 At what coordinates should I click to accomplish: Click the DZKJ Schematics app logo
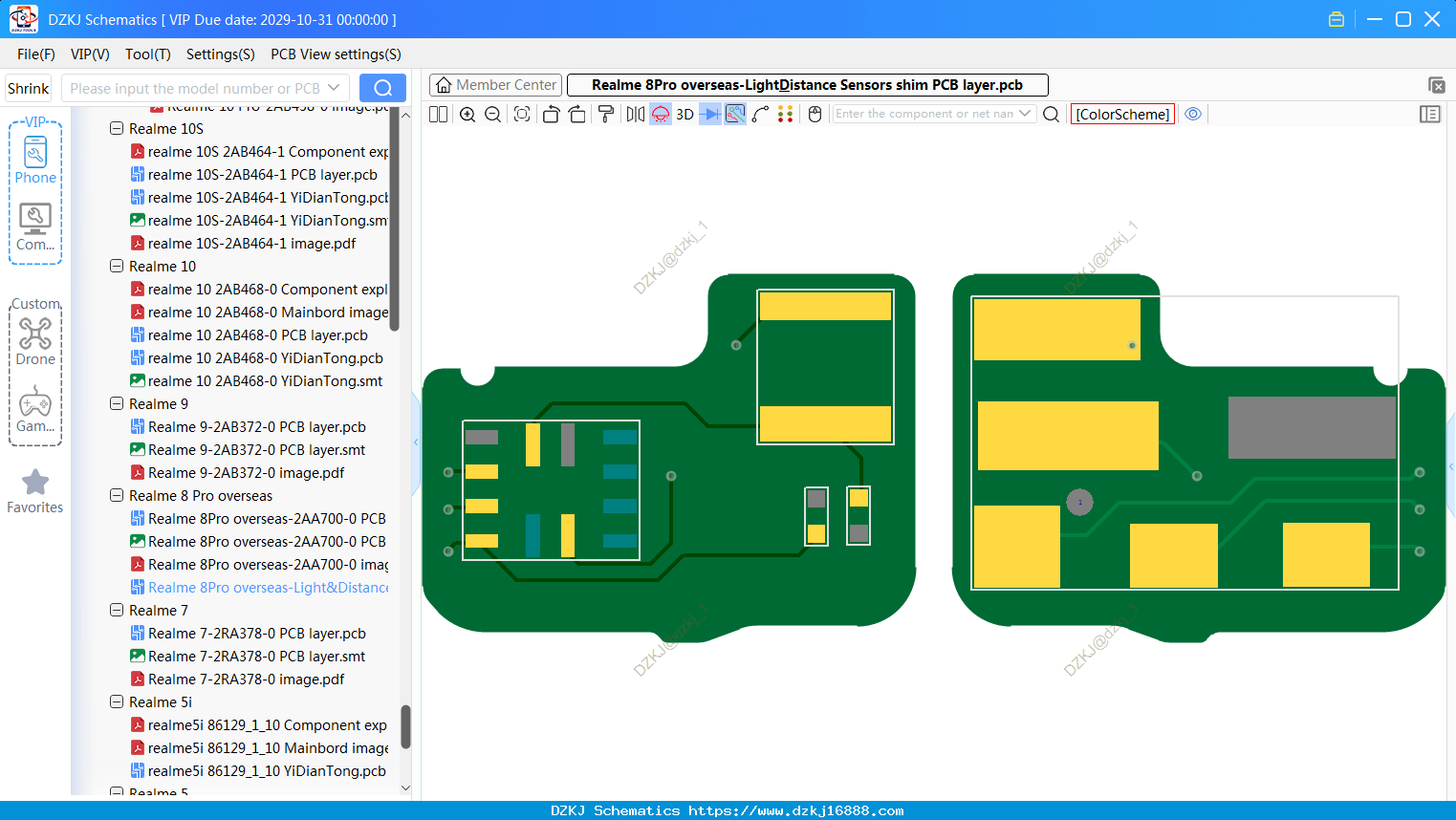tap(23, 19)
